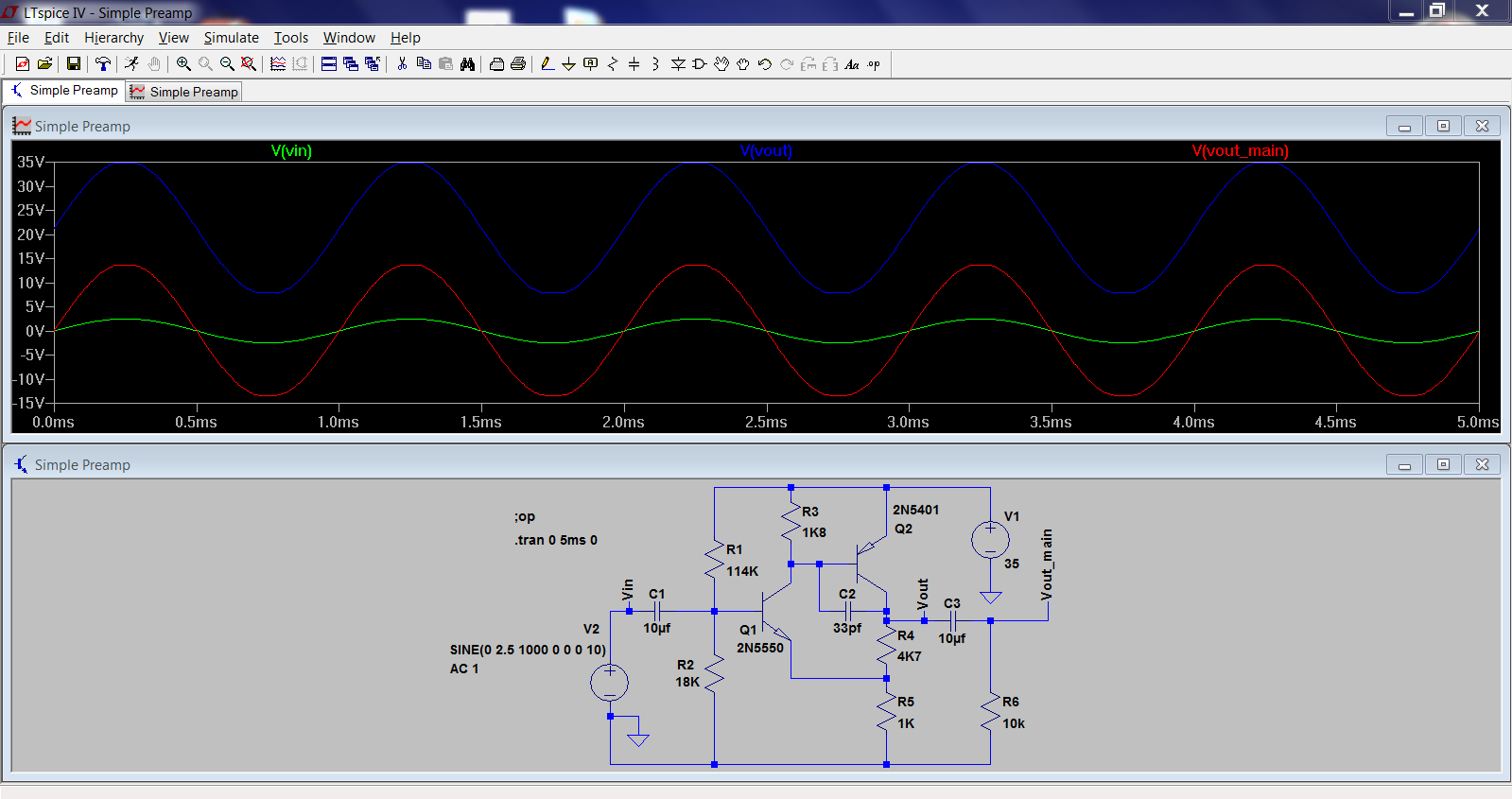Open the View menu
Viewport: 1512px width, 799px height.
pyautogui.click(x=174, y=38)
